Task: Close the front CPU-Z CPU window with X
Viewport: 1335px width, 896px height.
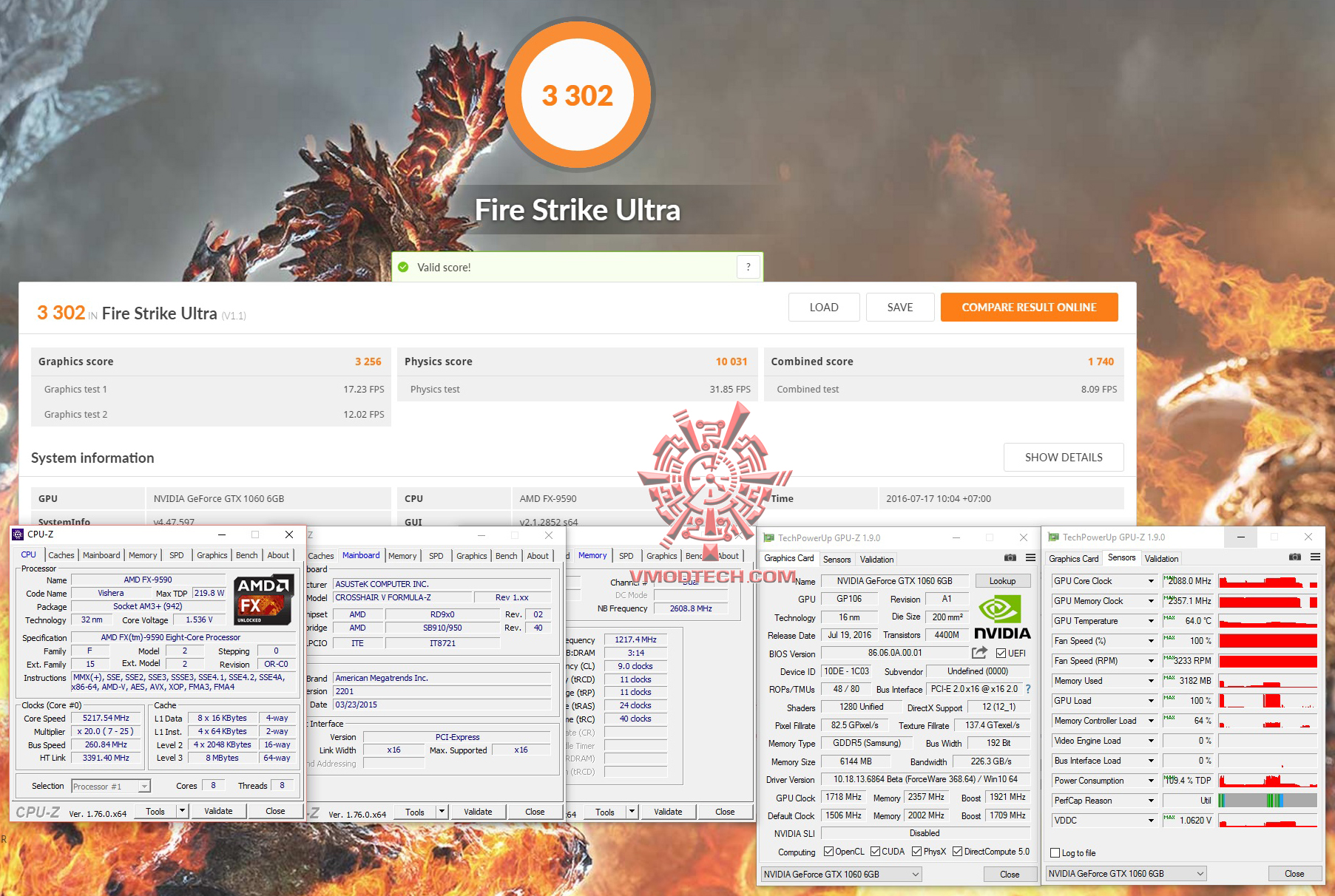Action: pyautogui.click(x=289, y=534)
